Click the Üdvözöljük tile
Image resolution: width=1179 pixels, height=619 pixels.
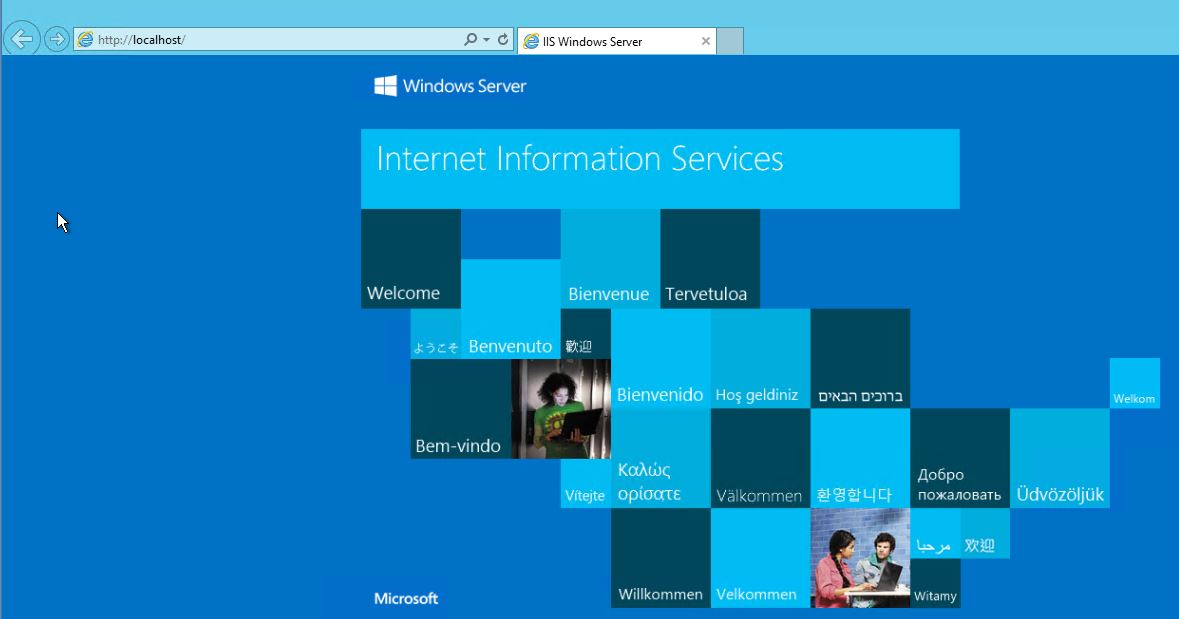coord(1059,458)
